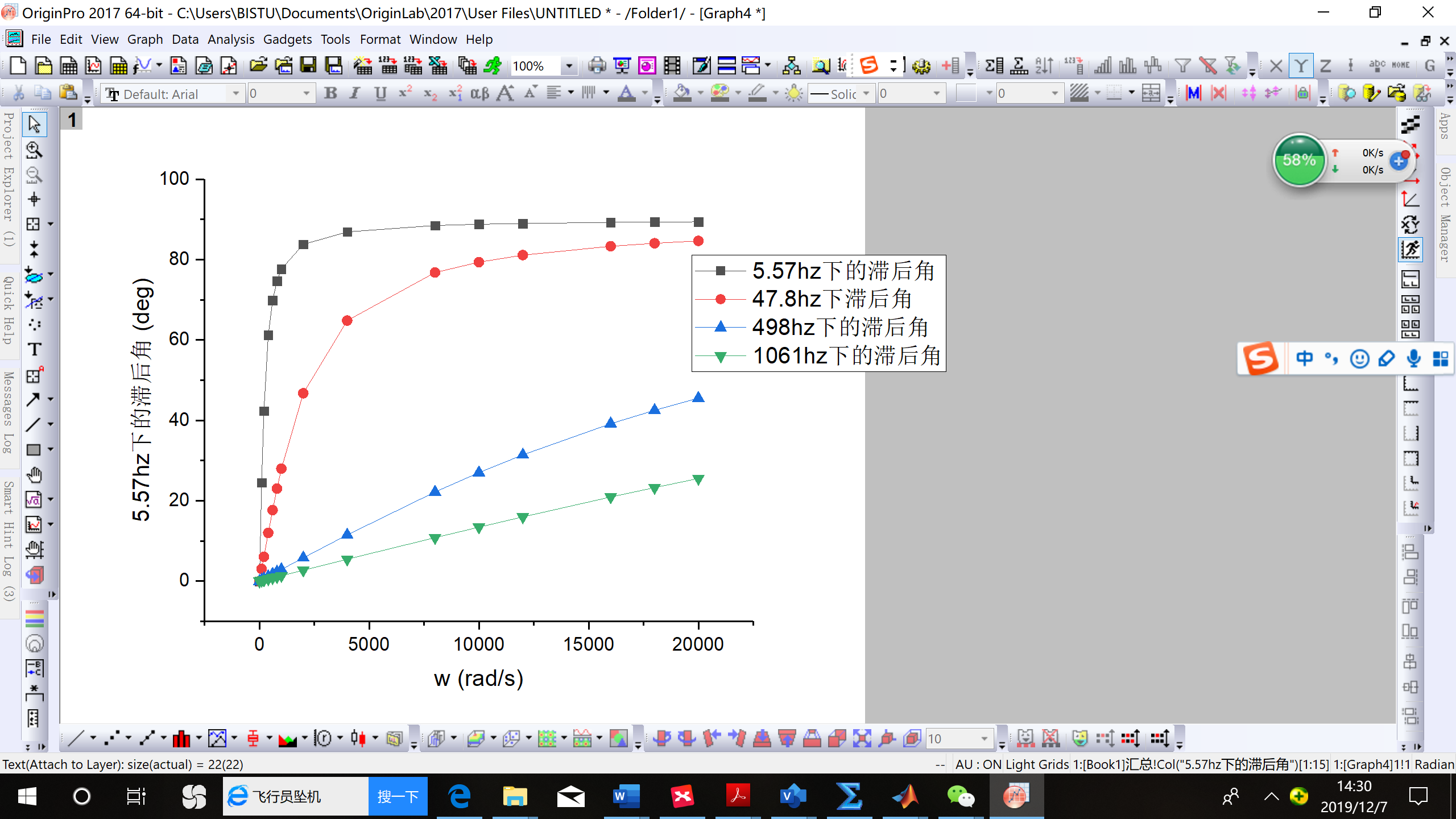
Task: Select the Pointer tool
Action: [34, 125]
